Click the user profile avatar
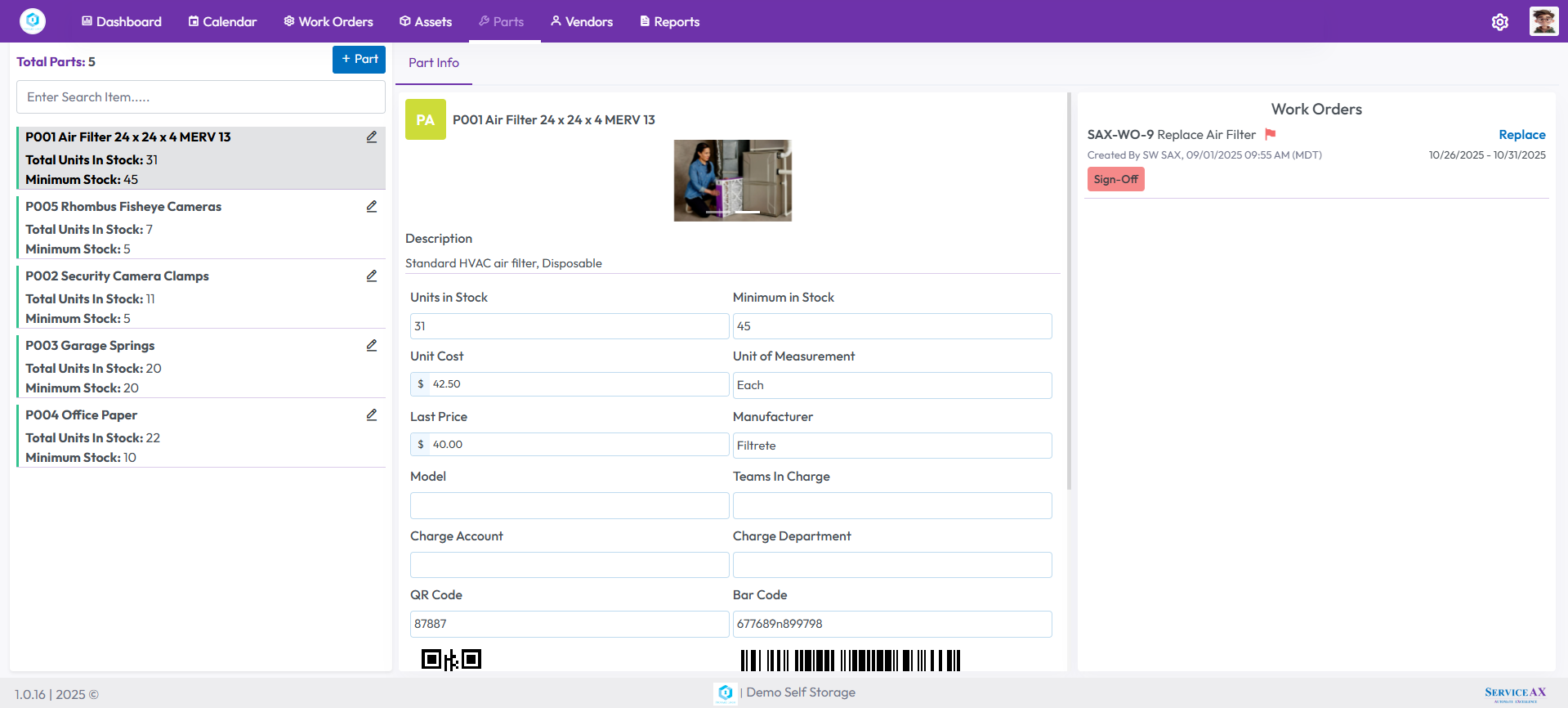 [x=1543, y=21]
